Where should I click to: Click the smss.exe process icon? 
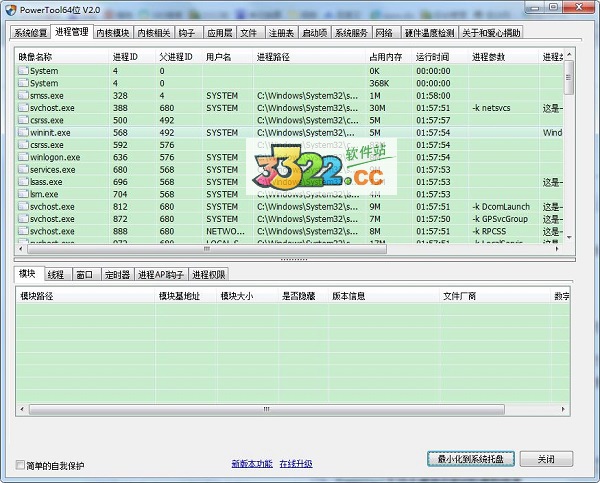point(23,95)
